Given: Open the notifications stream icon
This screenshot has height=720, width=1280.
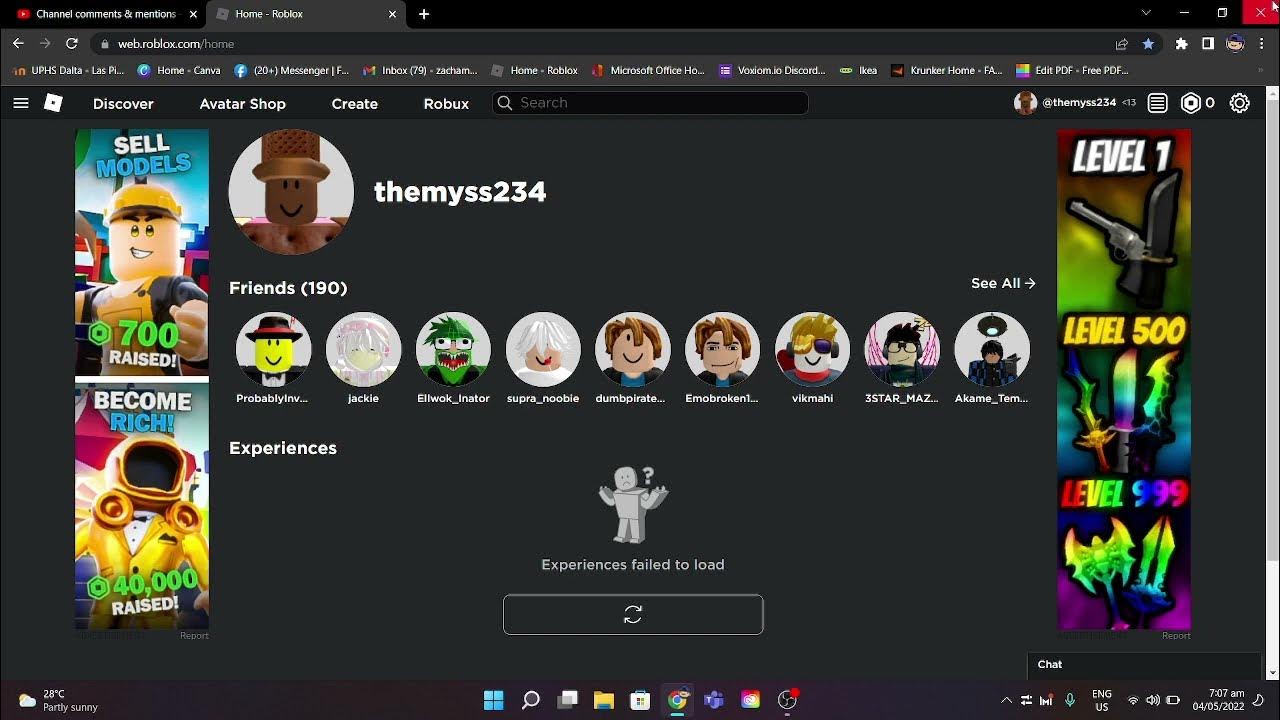Looking at the screenshot, I should pos(1157,103).
